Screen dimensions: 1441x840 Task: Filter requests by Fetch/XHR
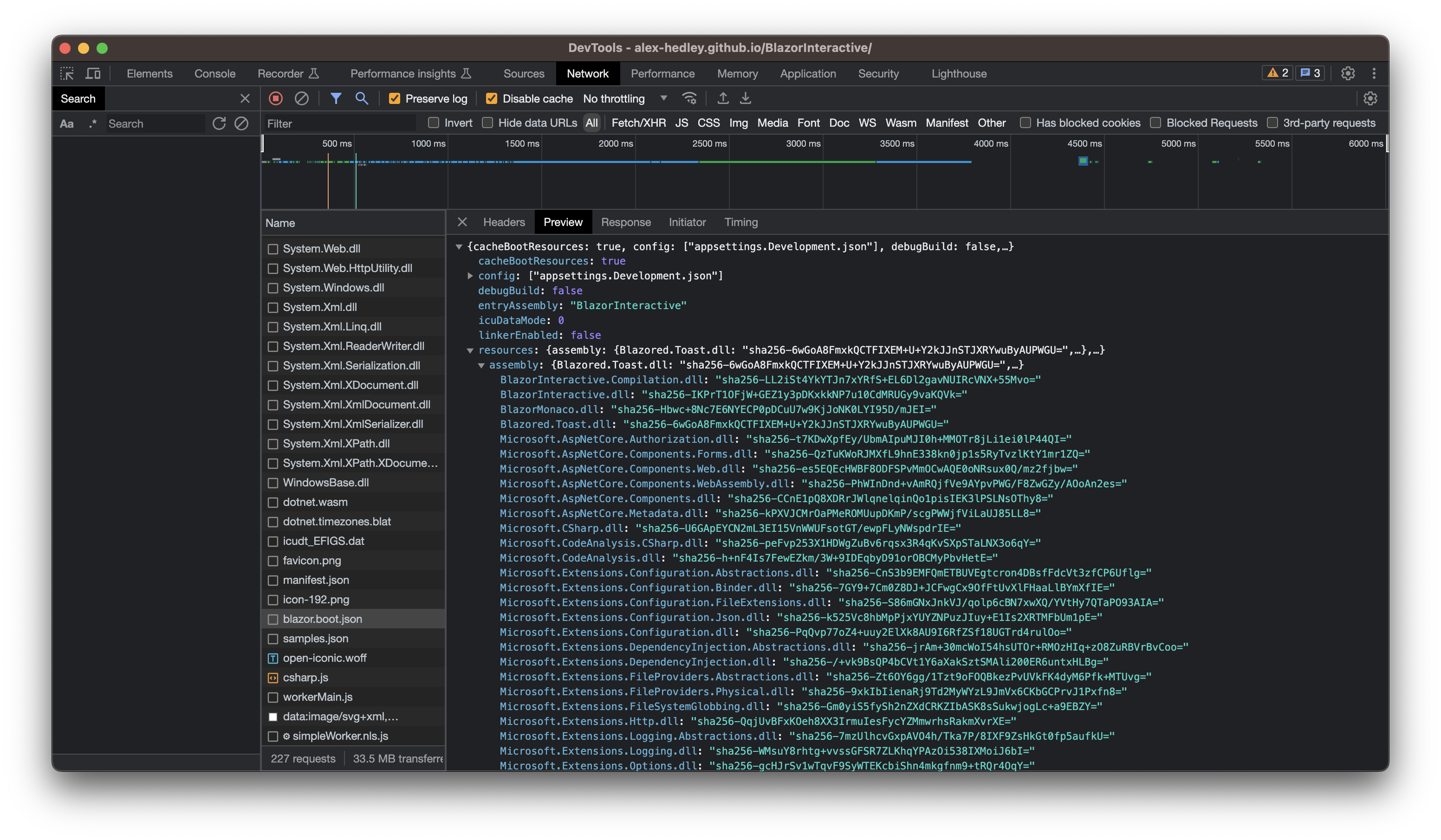click(x=639, y=123)
